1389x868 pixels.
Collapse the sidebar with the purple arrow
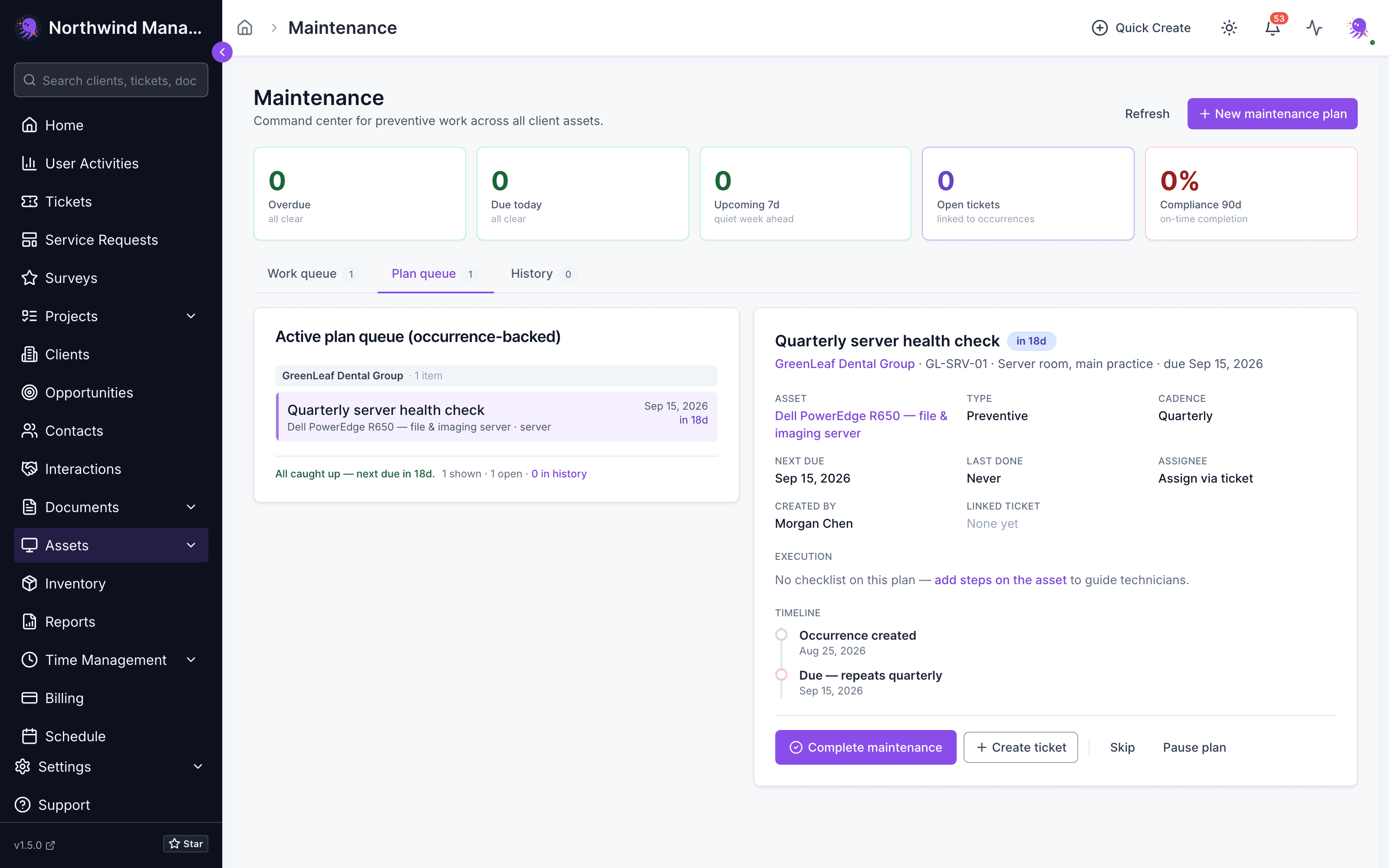pos(222,52)
